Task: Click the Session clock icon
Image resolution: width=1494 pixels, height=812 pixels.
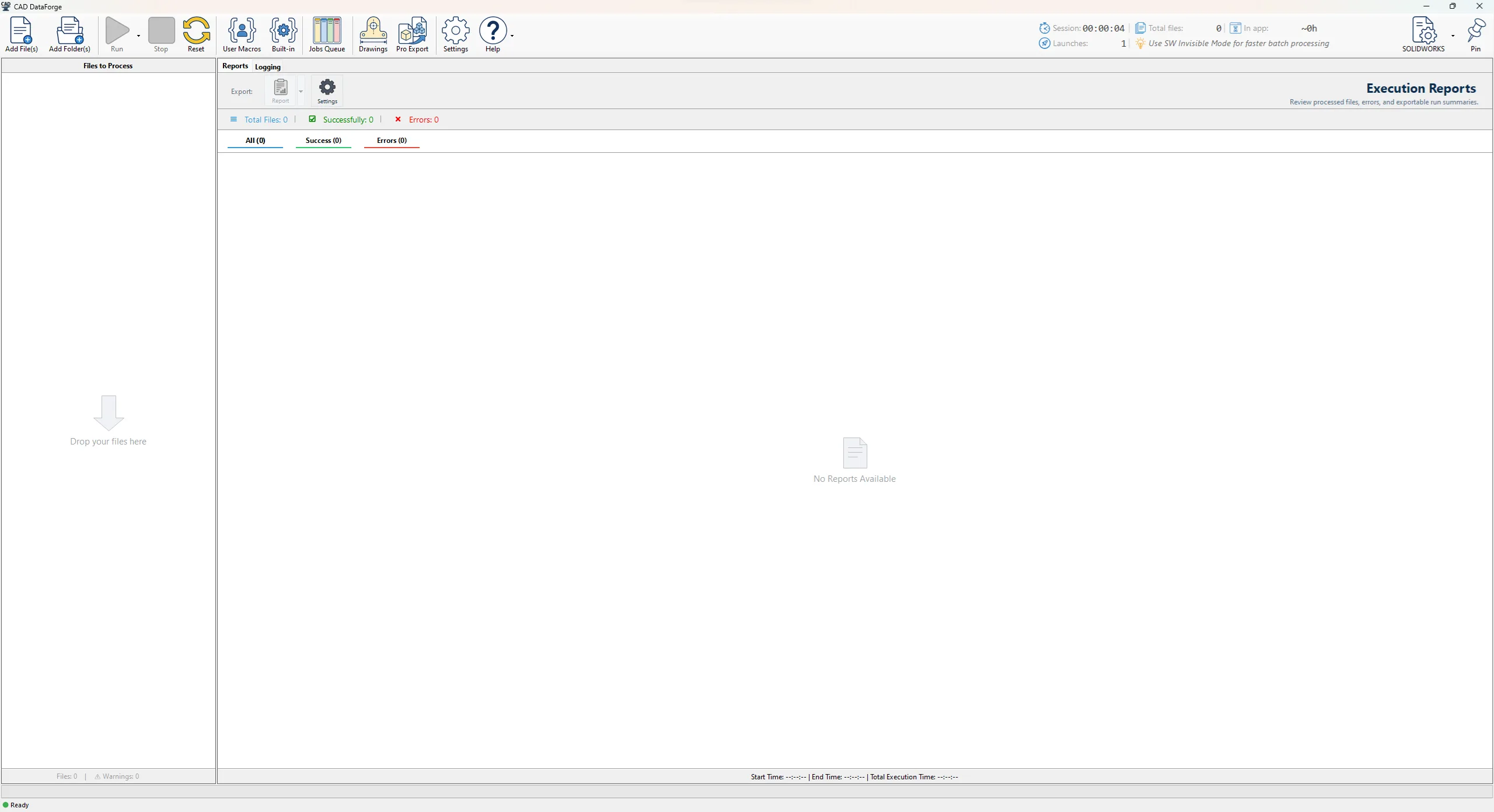Action: pyautogui.click(x=1045, y=28)
